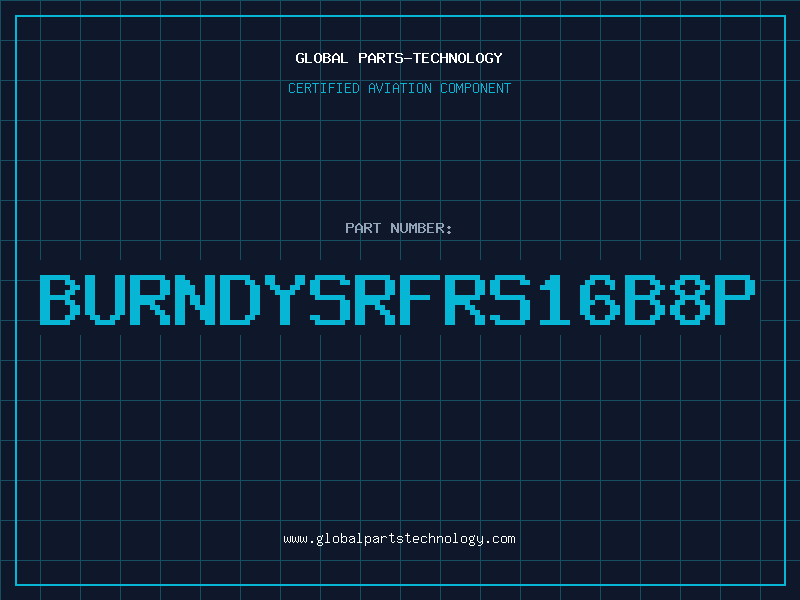
Task: Click the word NUMBER: in the label
Action: [421, 228]
